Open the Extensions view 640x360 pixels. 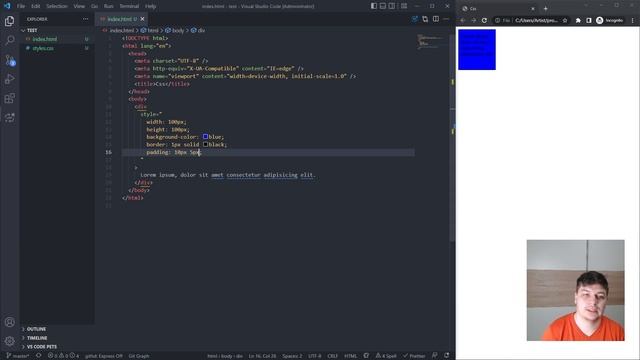pyautogui.click(x=9, y=98)
